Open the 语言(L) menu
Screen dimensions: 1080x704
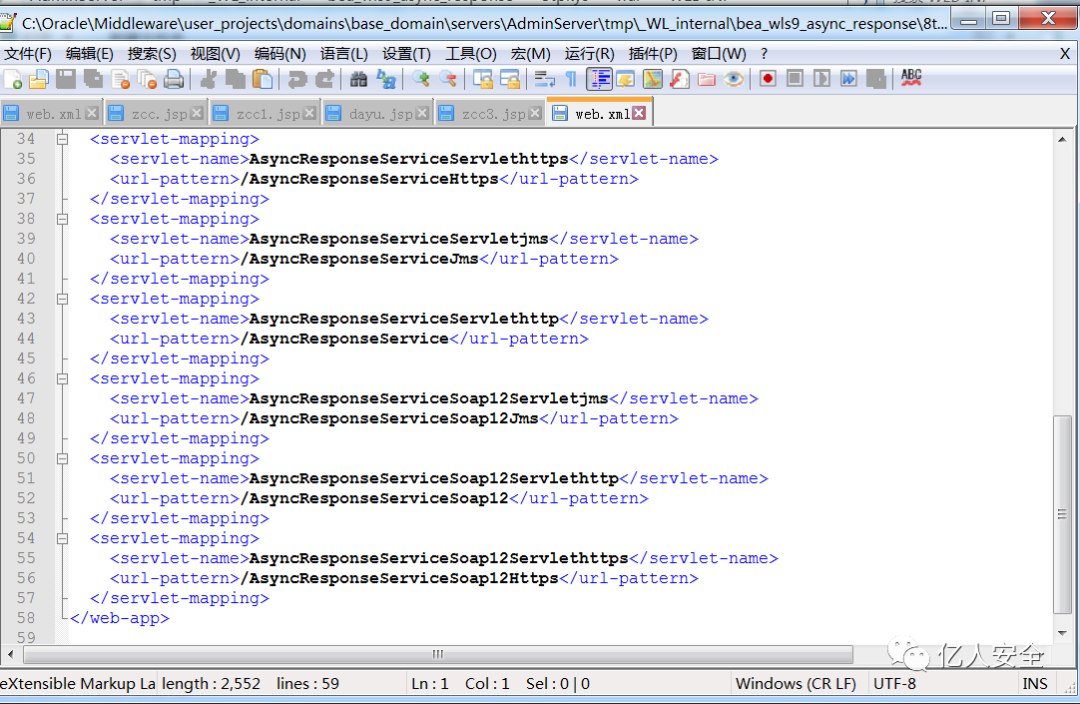pyautogui.click(x=344, y=54)
